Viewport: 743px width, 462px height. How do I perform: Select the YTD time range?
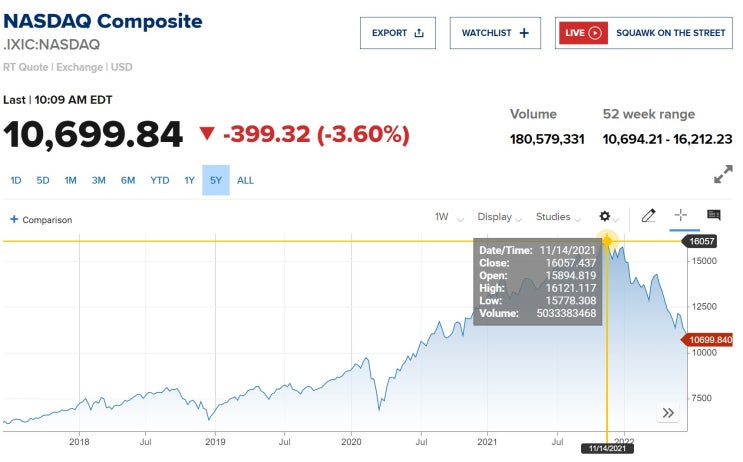(x=159, y=180)
